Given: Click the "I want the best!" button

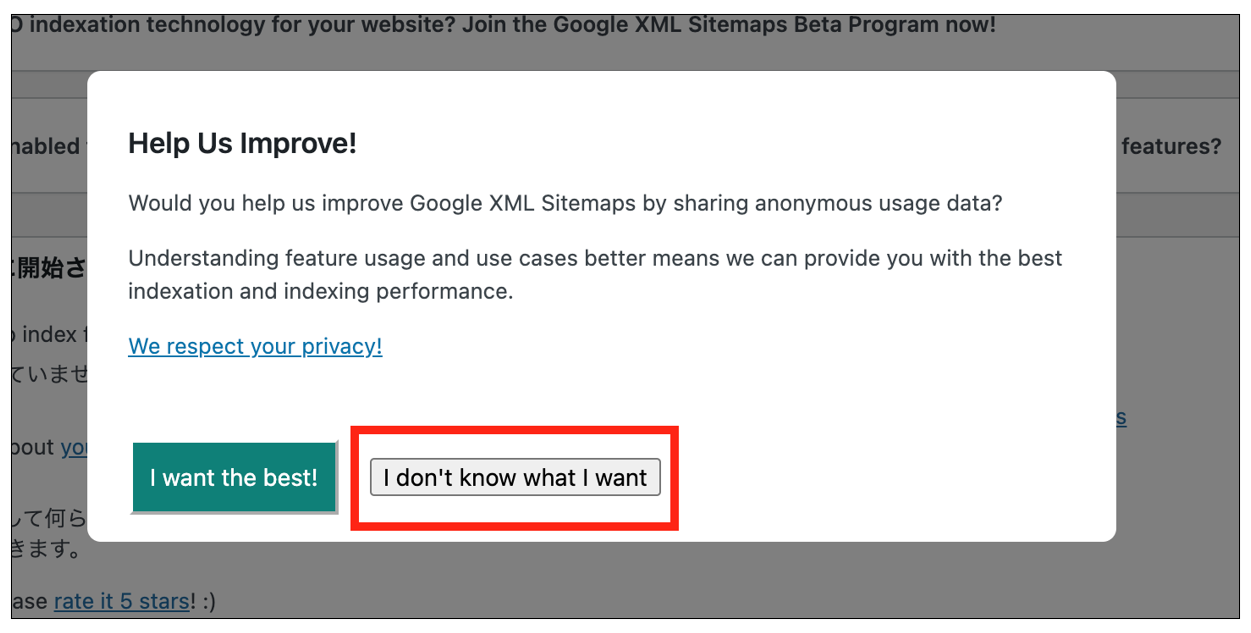Looking at the screenshot, I should 235,478.
